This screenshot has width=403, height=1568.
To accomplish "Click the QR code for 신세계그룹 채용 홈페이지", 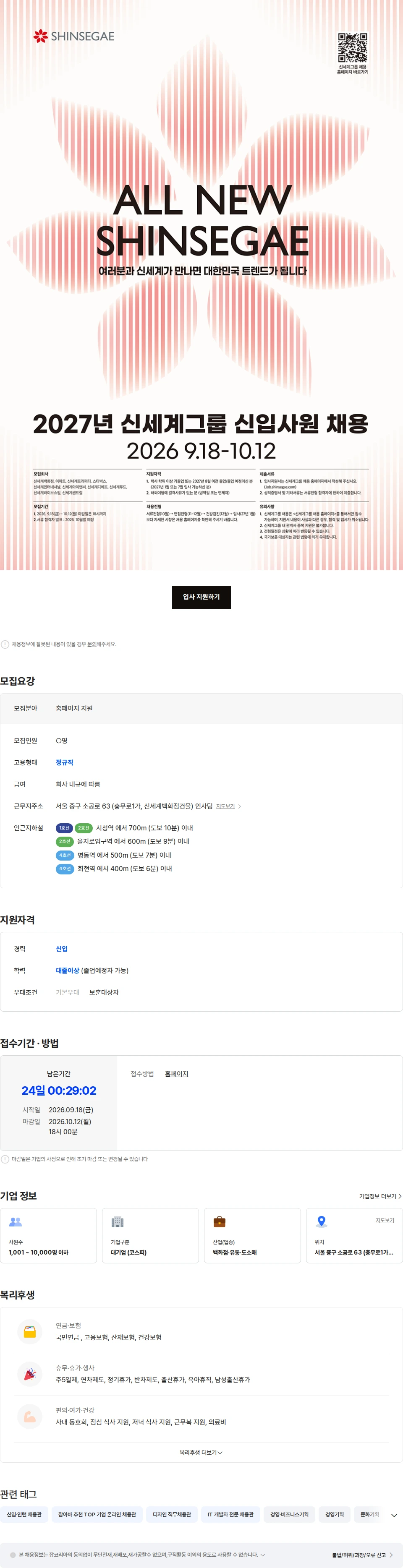I will 353,47.
